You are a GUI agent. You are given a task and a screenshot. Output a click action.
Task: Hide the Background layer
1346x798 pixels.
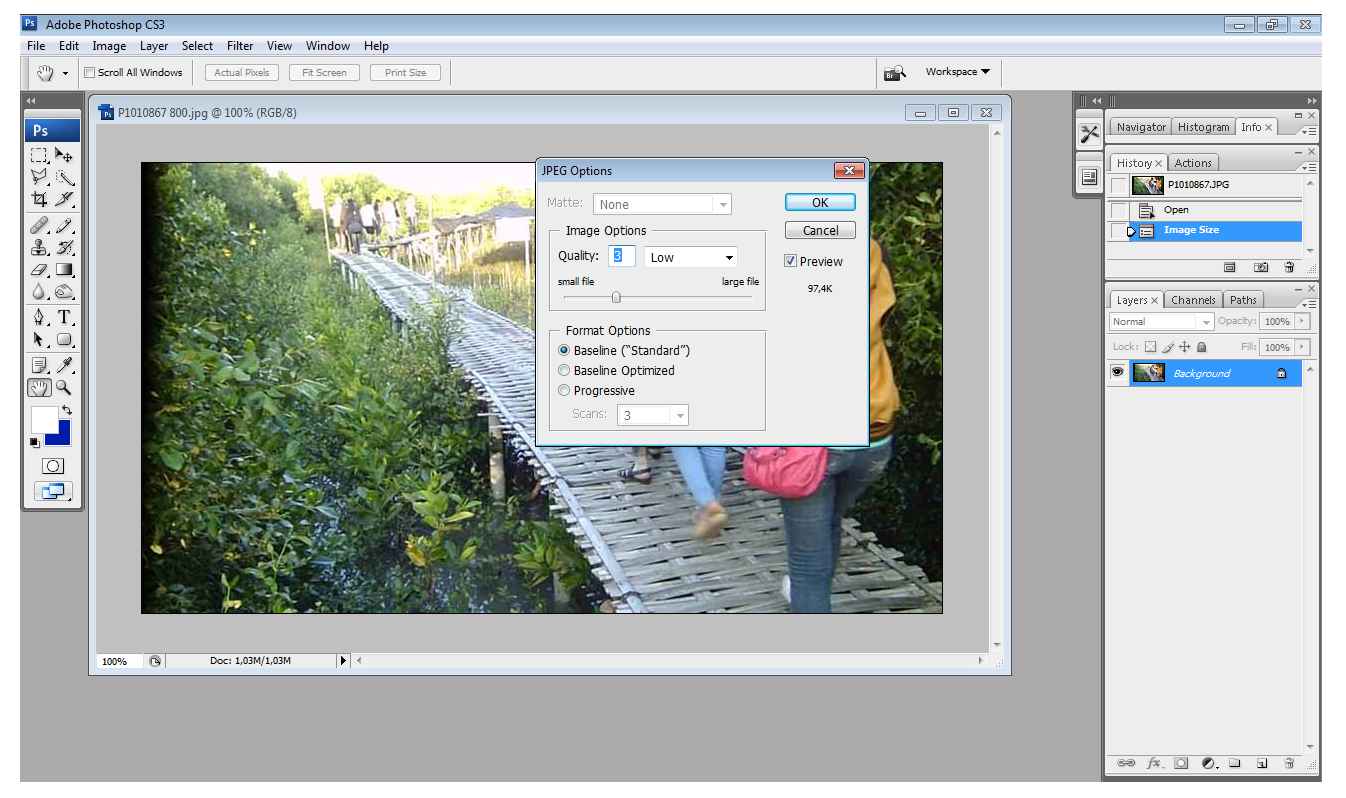point(1117,373)
